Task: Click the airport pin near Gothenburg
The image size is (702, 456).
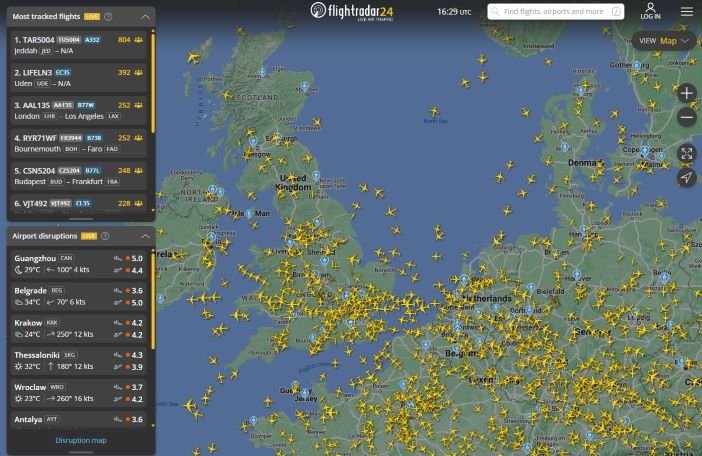Action: click(636, 66)
